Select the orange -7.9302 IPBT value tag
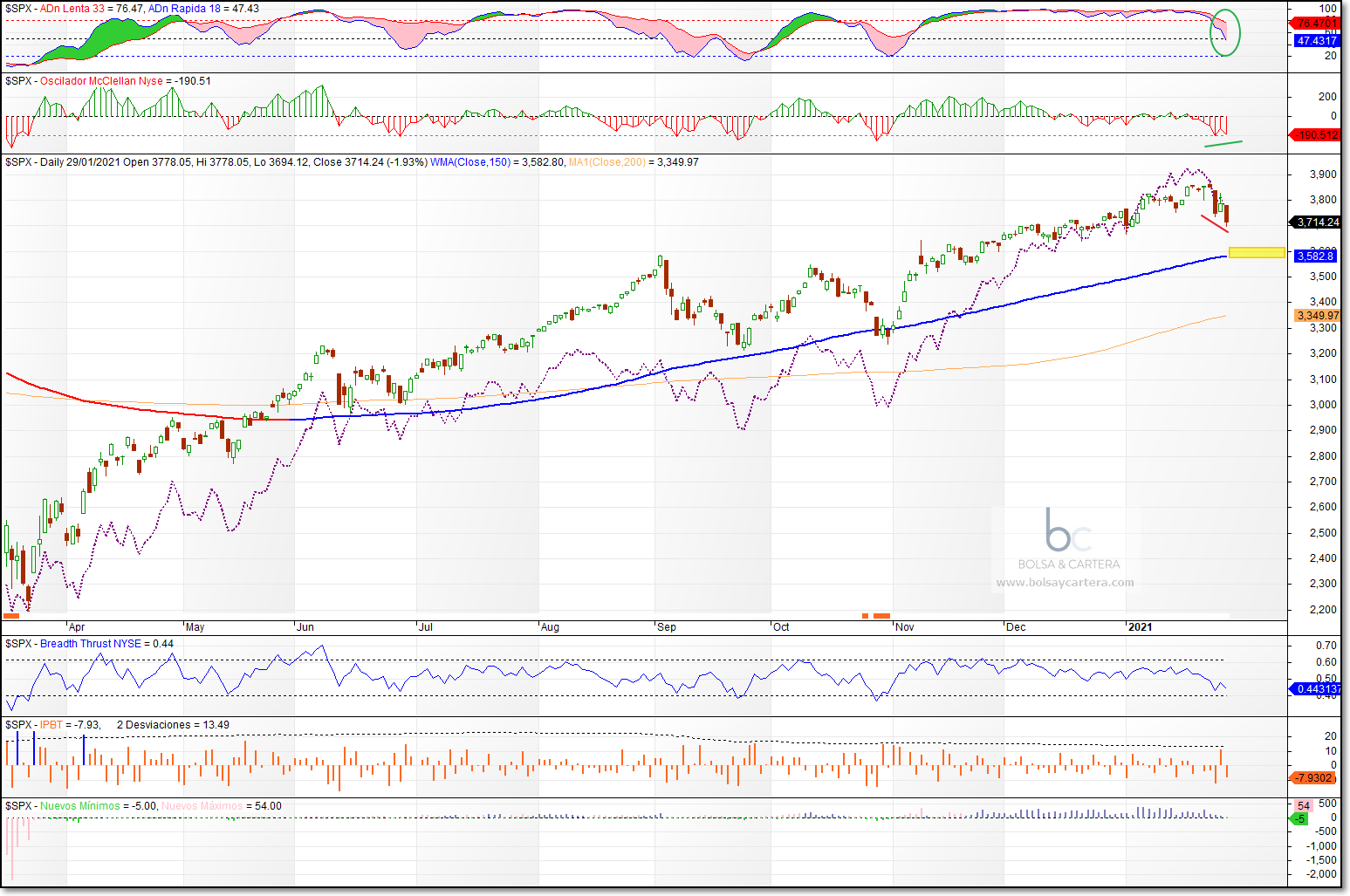 [x=1315, y=777]
